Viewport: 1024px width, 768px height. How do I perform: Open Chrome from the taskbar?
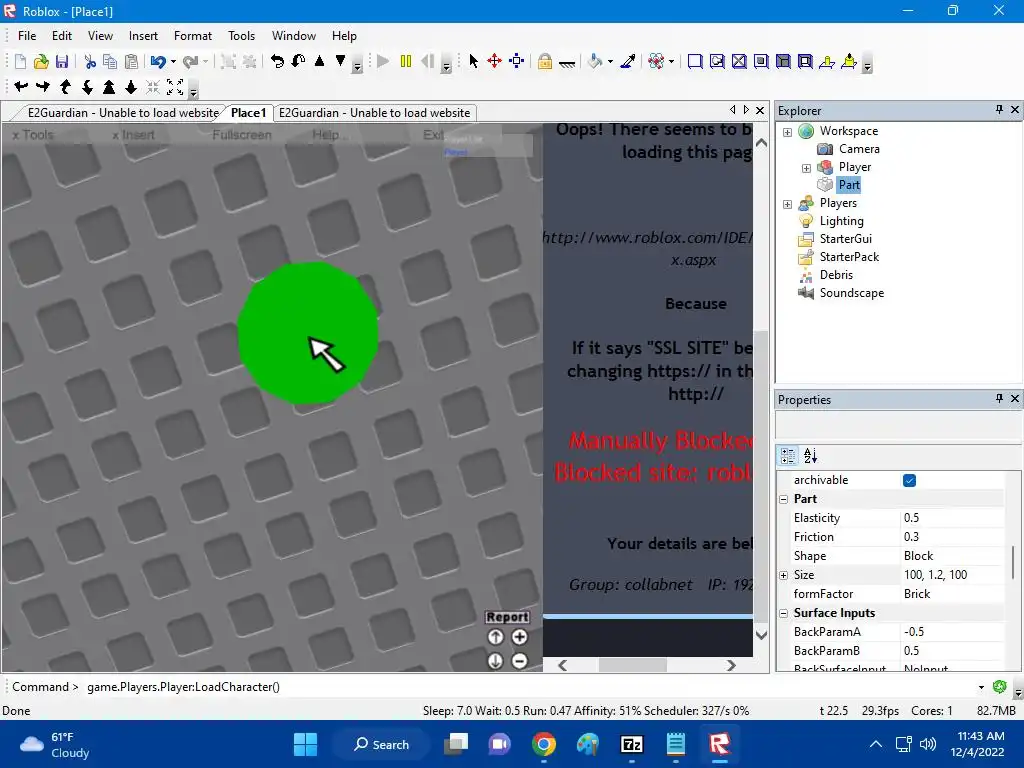pos(544,744)
